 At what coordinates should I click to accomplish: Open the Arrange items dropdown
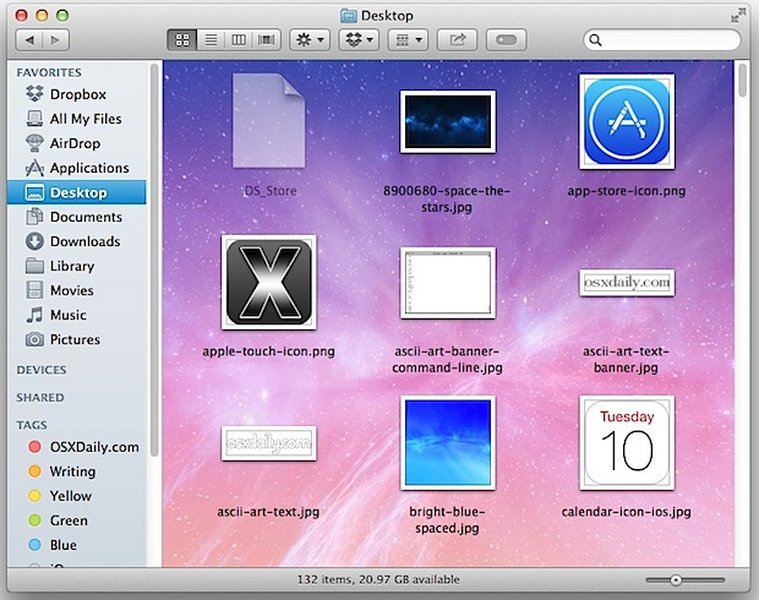(x=408, y=40)
